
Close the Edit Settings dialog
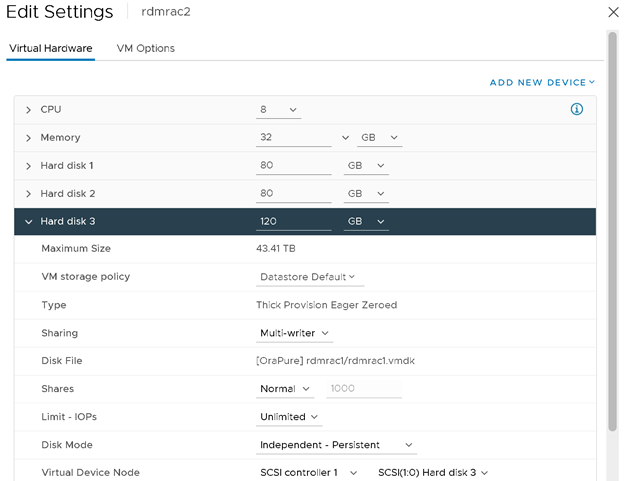[613, 12]
